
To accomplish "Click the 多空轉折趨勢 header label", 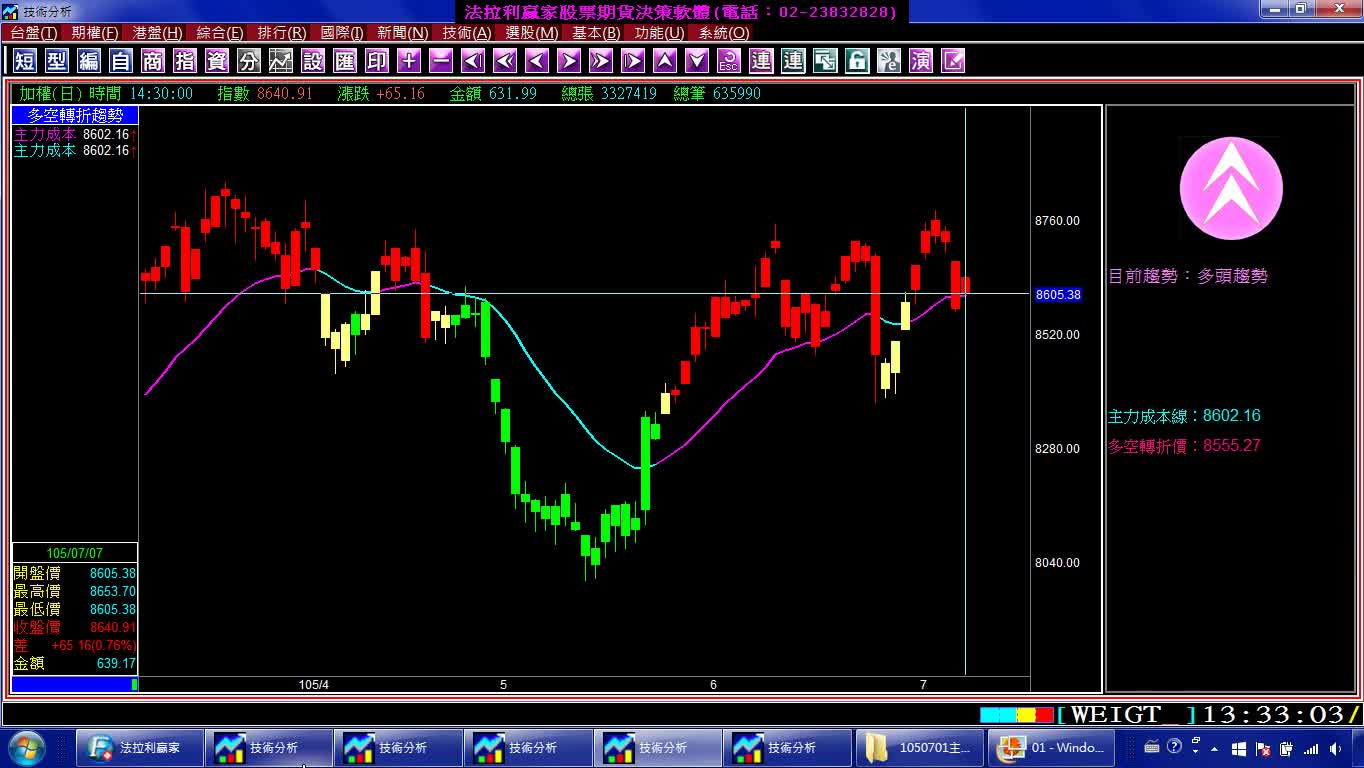I will (x=75, y=116).
